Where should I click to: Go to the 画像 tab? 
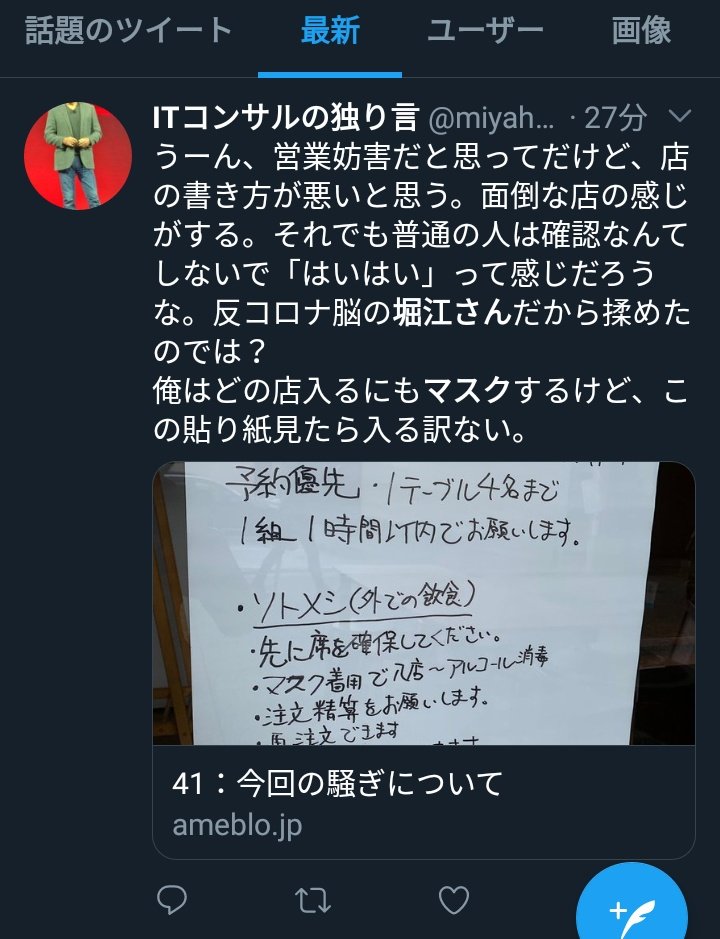[641, 31]
